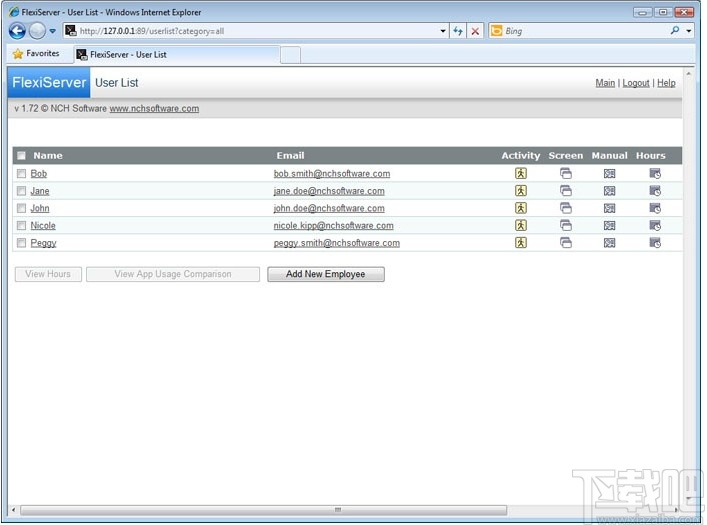The image size is (707, 525).
Task: Check the box next to Peggy
Action: [x=21, y=243]
